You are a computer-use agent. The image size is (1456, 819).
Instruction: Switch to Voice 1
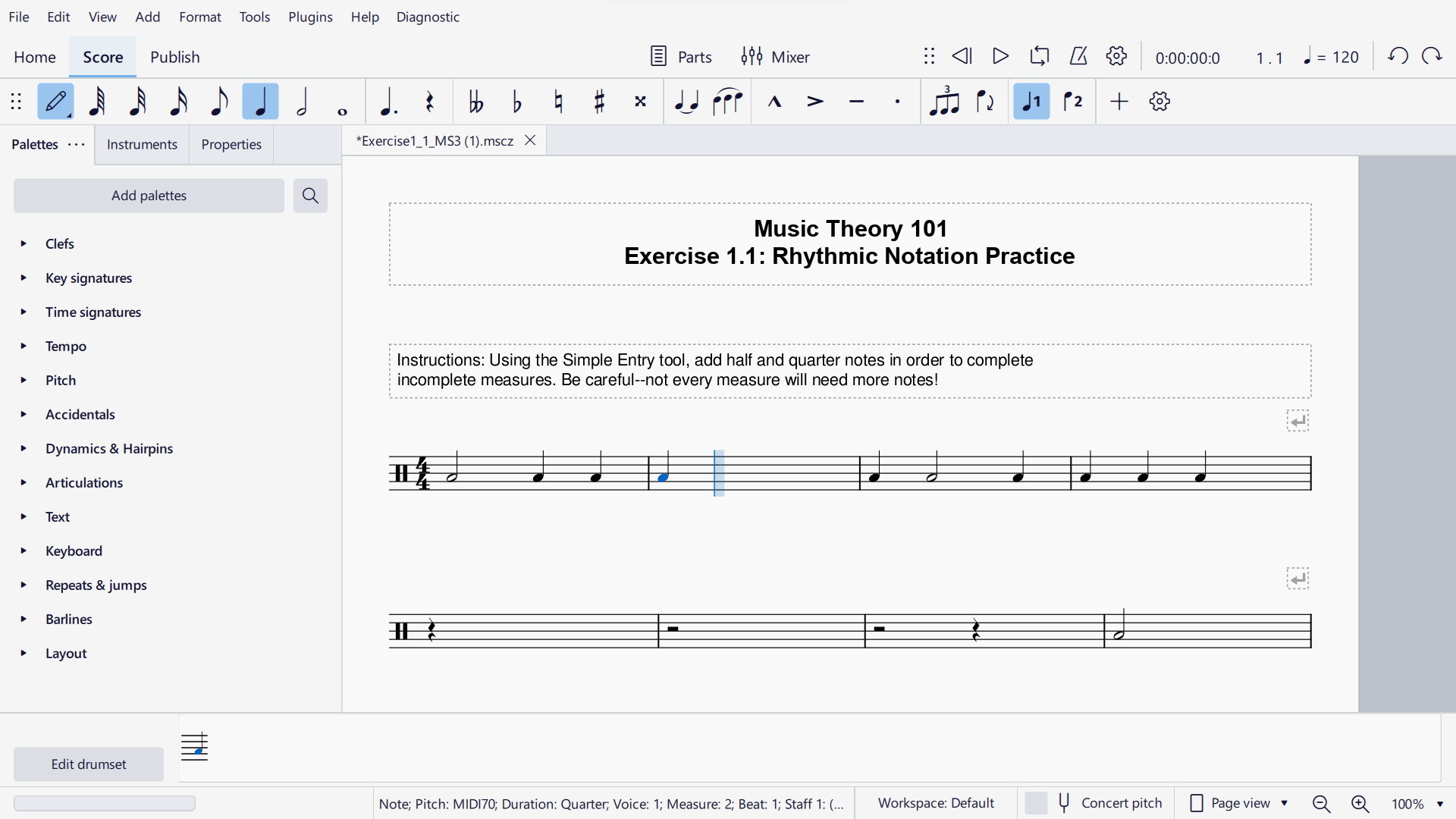1032,102
